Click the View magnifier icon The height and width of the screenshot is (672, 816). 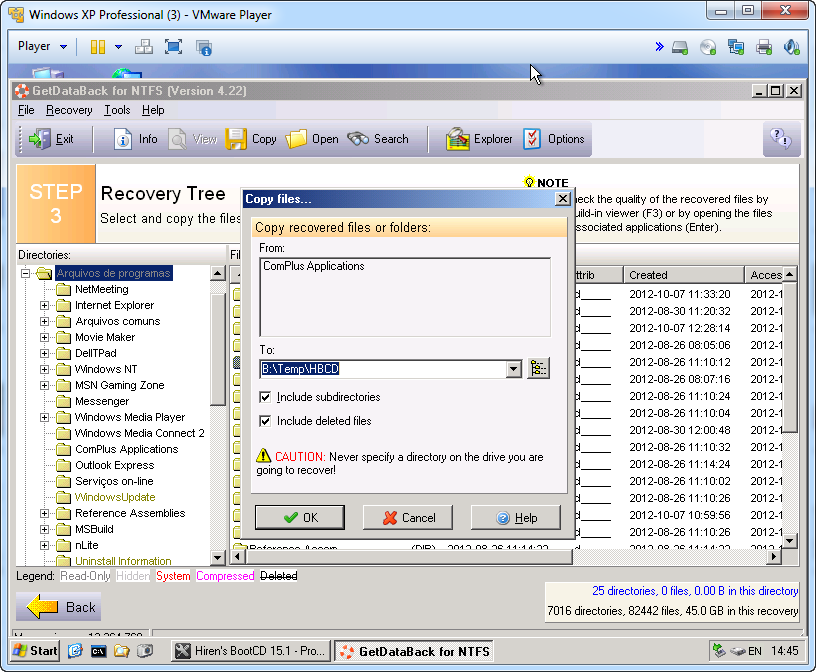(177, 140)
